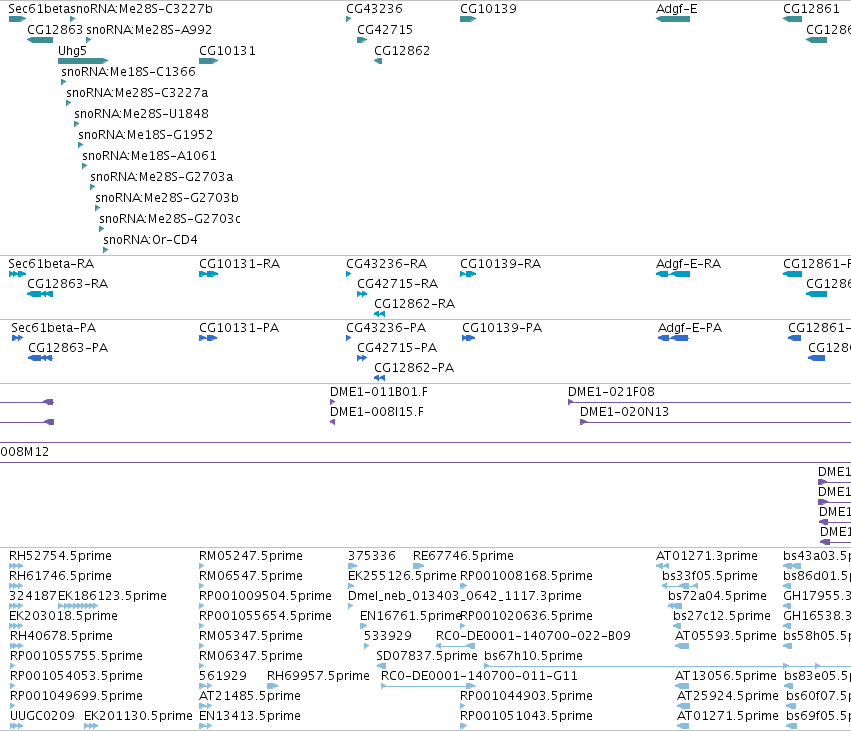Click the CG12862-PA protein label

point(414,368)
